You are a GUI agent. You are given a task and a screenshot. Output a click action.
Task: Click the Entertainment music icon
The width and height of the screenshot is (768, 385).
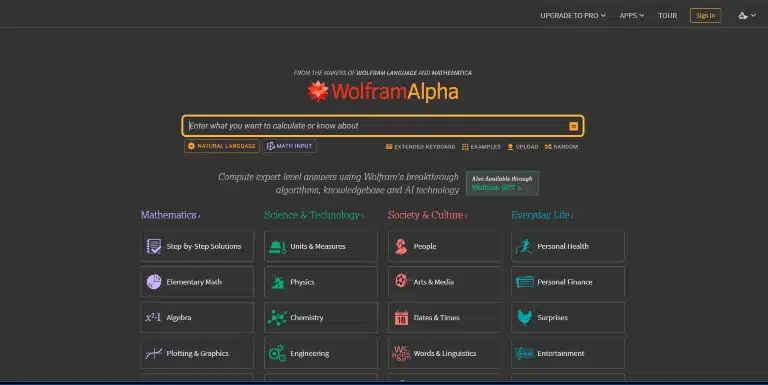pos(524,353)
